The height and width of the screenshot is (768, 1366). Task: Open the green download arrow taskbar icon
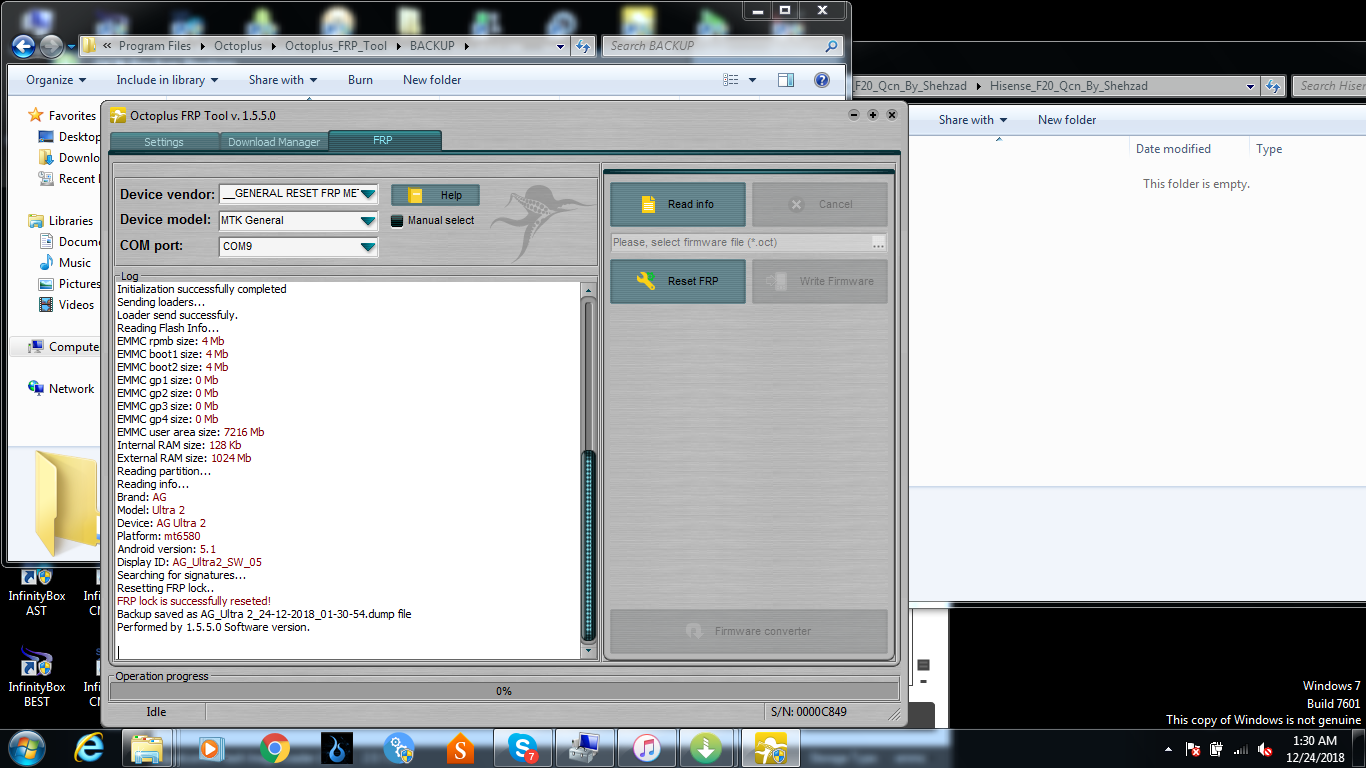click(x=706, y=748)
